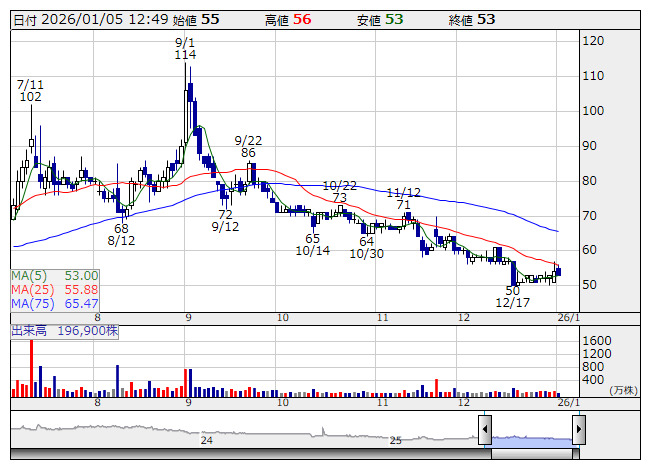Click the 12/17 low label at 50
This screenshot has width=653, height=470.
(x=512, y=296)
